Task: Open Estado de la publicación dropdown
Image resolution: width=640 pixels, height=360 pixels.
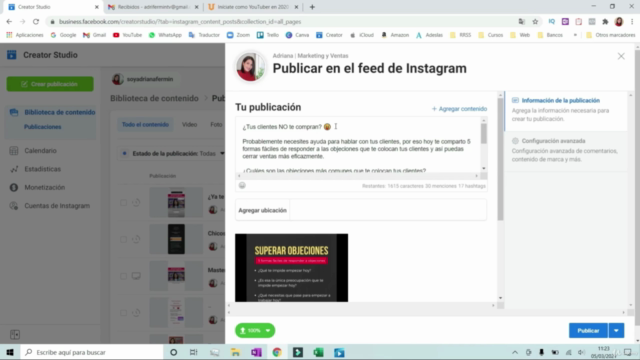Action: [x=173, y=153]
